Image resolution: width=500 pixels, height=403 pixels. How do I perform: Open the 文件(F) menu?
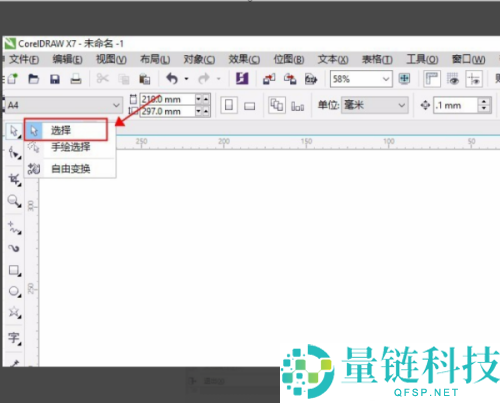(24, 60)
